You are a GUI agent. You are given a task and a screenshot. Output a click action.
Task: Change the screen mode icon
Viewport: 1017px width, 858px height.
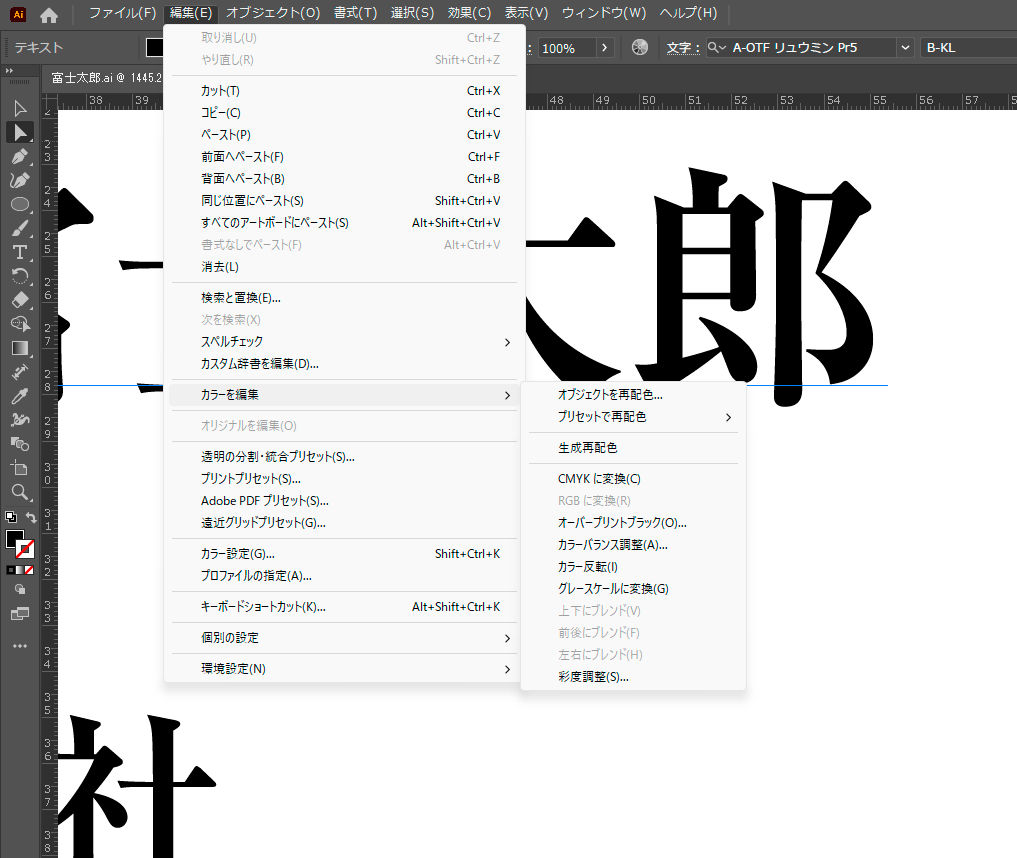tap(19, 614)
